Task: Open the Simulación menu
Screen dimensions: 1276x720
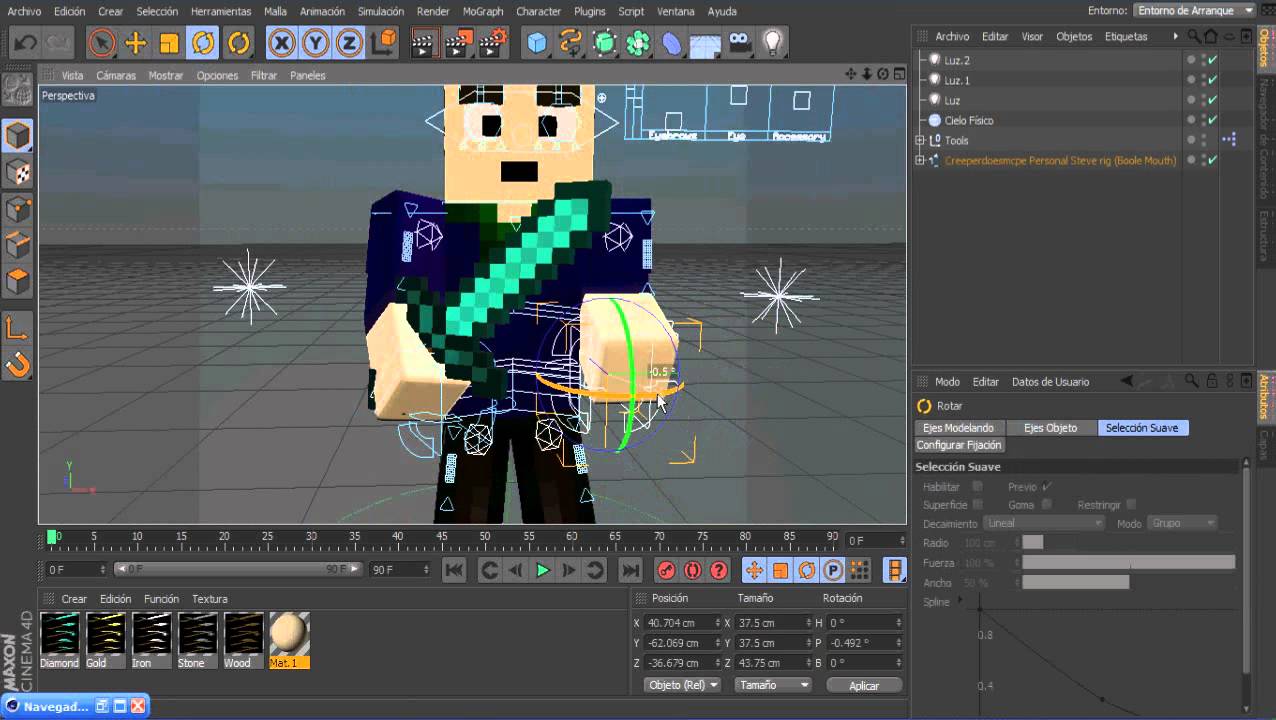Action: pyautogui.click(x=381, y=12)
